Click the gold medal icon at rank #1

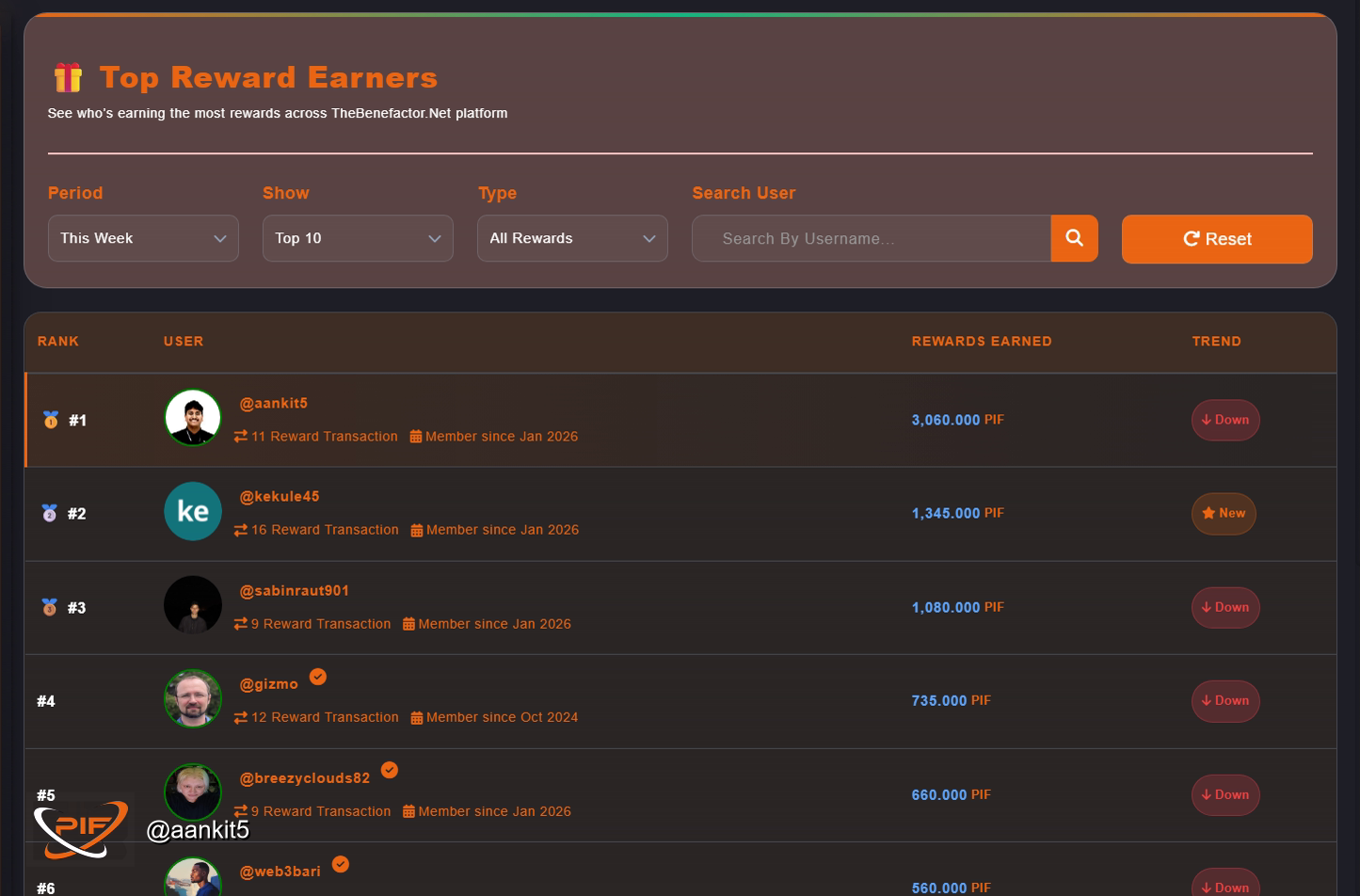click(x=51, y=420)
